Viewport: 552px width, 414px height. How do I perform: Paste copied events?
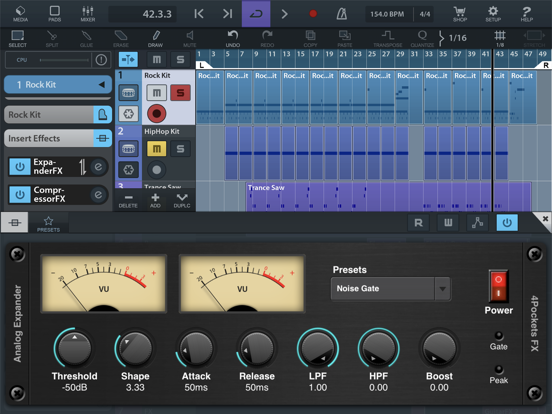coord(345,39)
